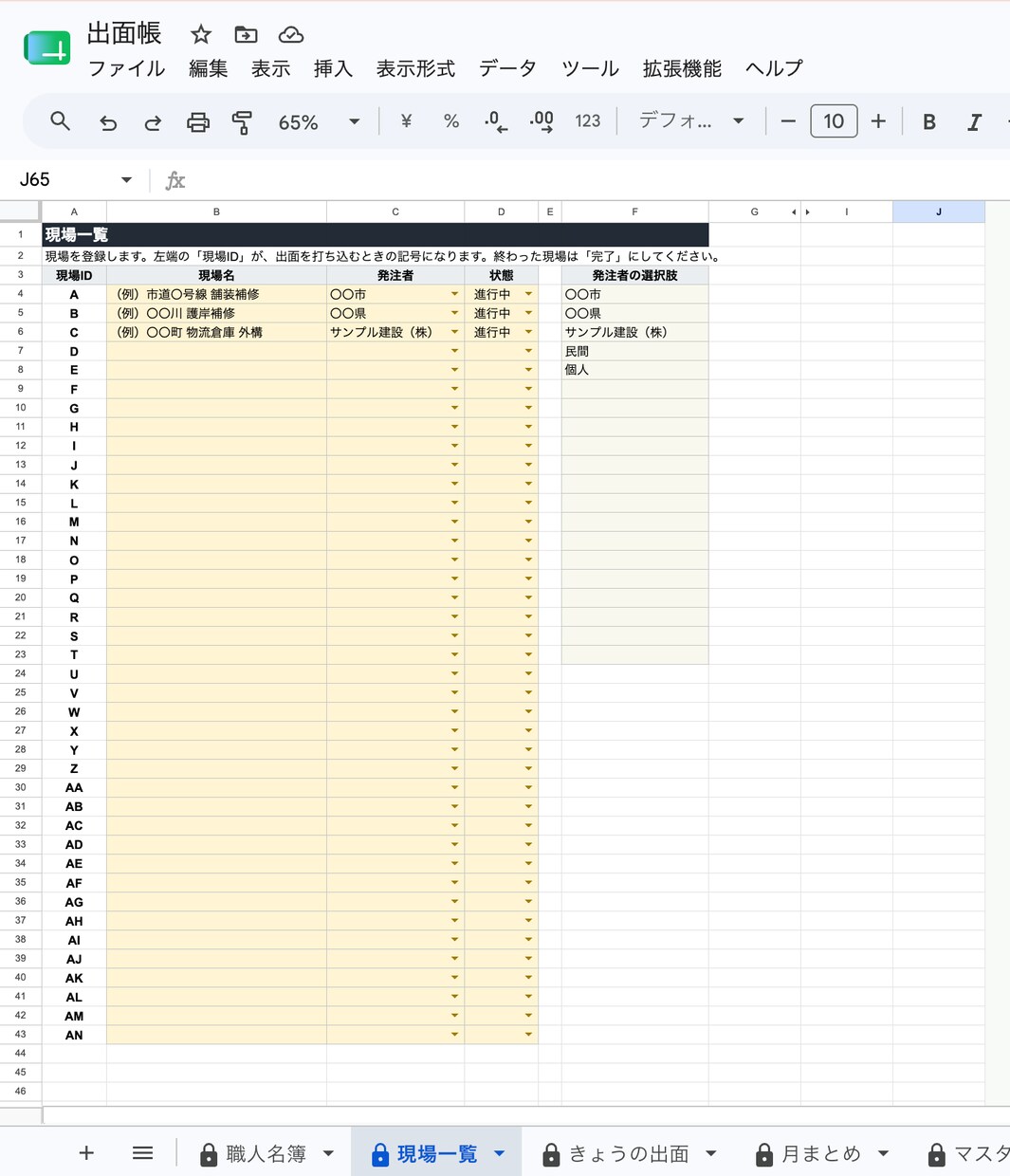Image resolution: width=1010 pixels, height=1176 pixels.
Task: Open the ツール menu
Action: pyautogui.click(x=590, y=69)
